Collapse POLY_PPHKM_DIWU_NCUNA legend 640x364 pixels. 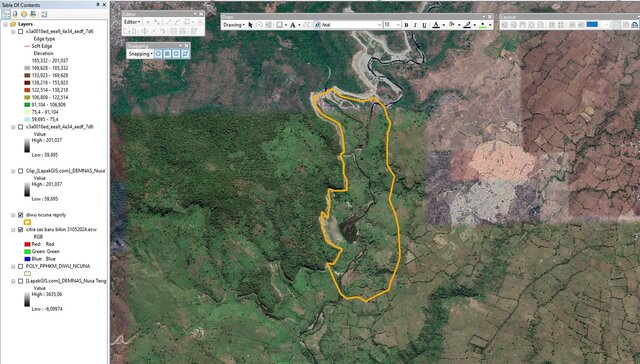pos(13,266)
